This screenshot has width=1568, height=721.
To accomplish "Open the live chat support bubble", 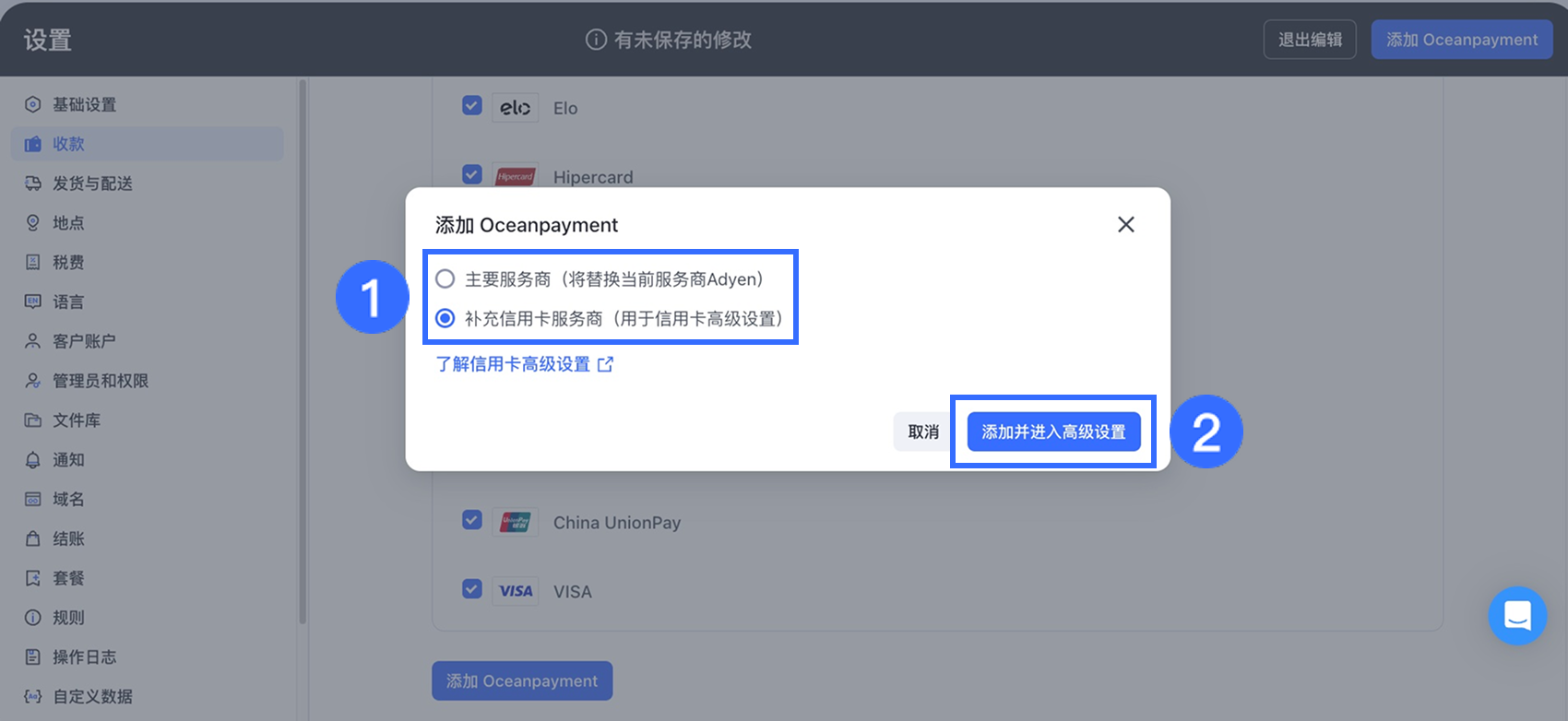I will point(1517,615).
